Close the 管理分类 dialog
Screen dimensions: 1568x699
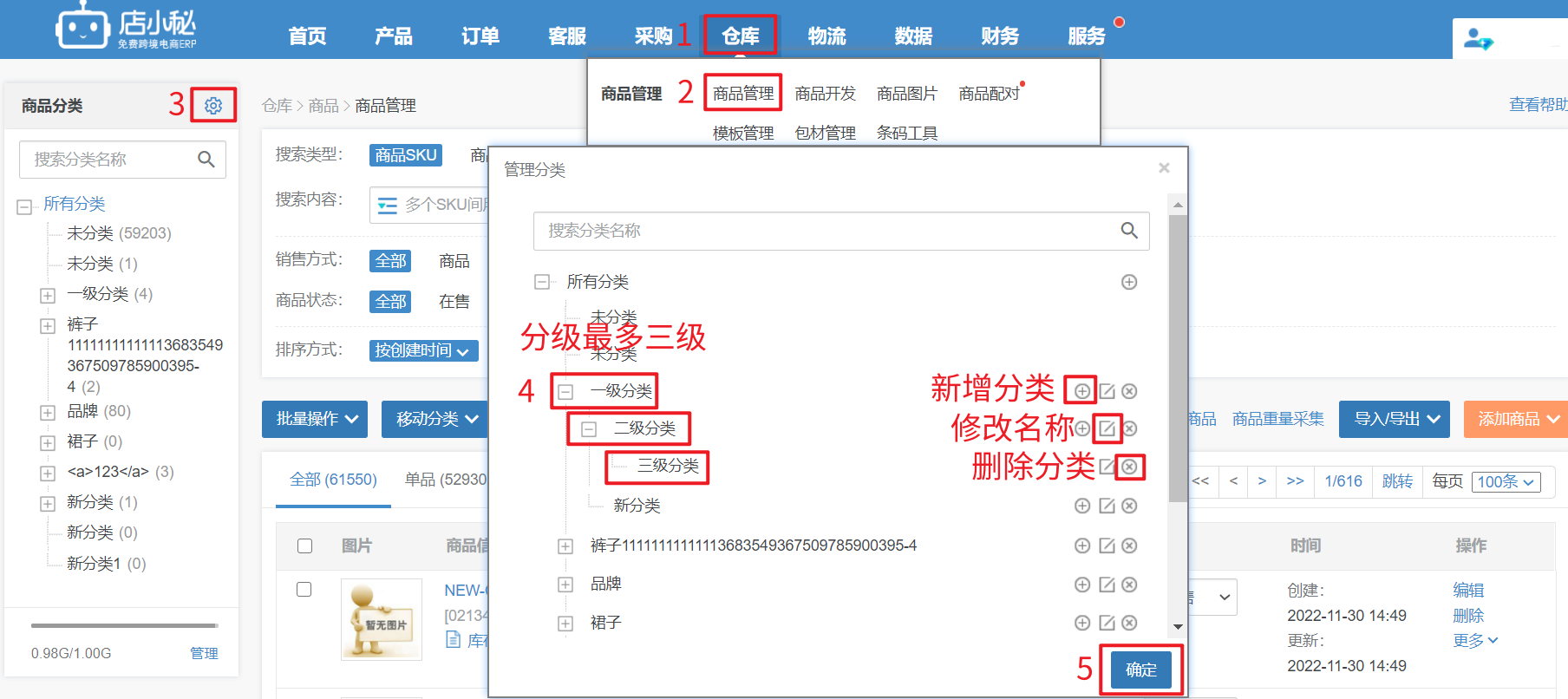point(1164,168)
